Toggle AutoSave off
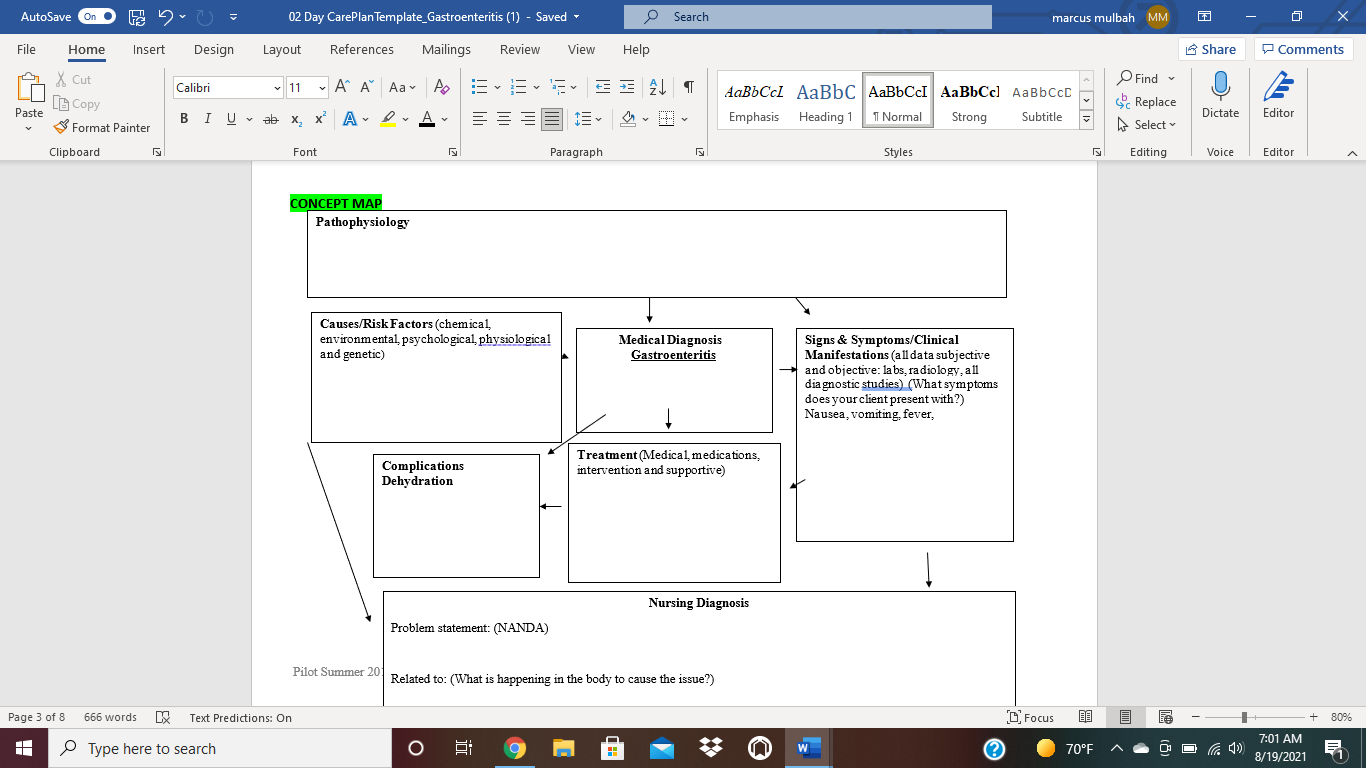Image resolution: width=1366 pixels, height=768 pixels. 97,17
